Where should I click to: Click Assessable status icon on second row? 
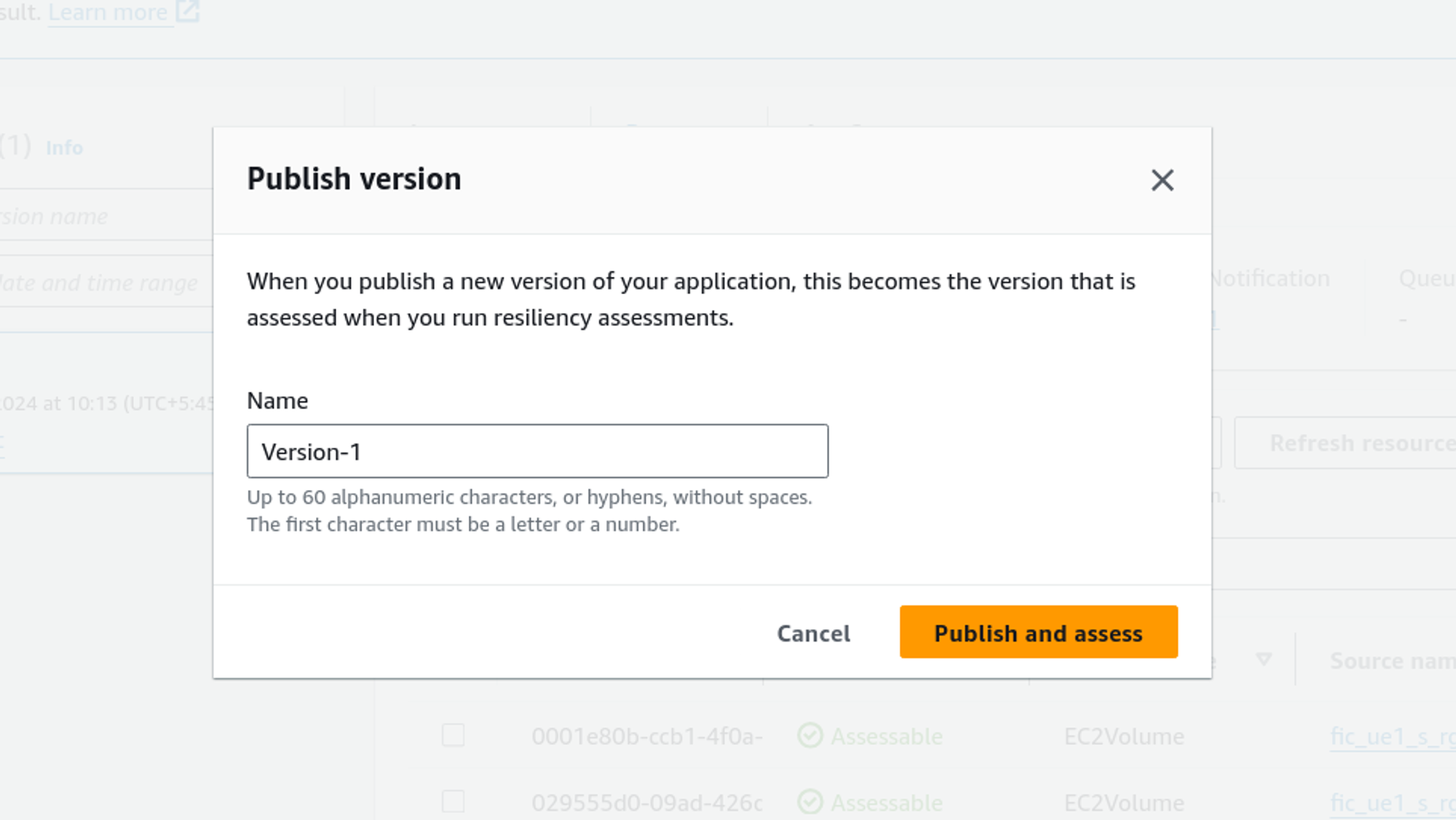(x=810, y=802)
